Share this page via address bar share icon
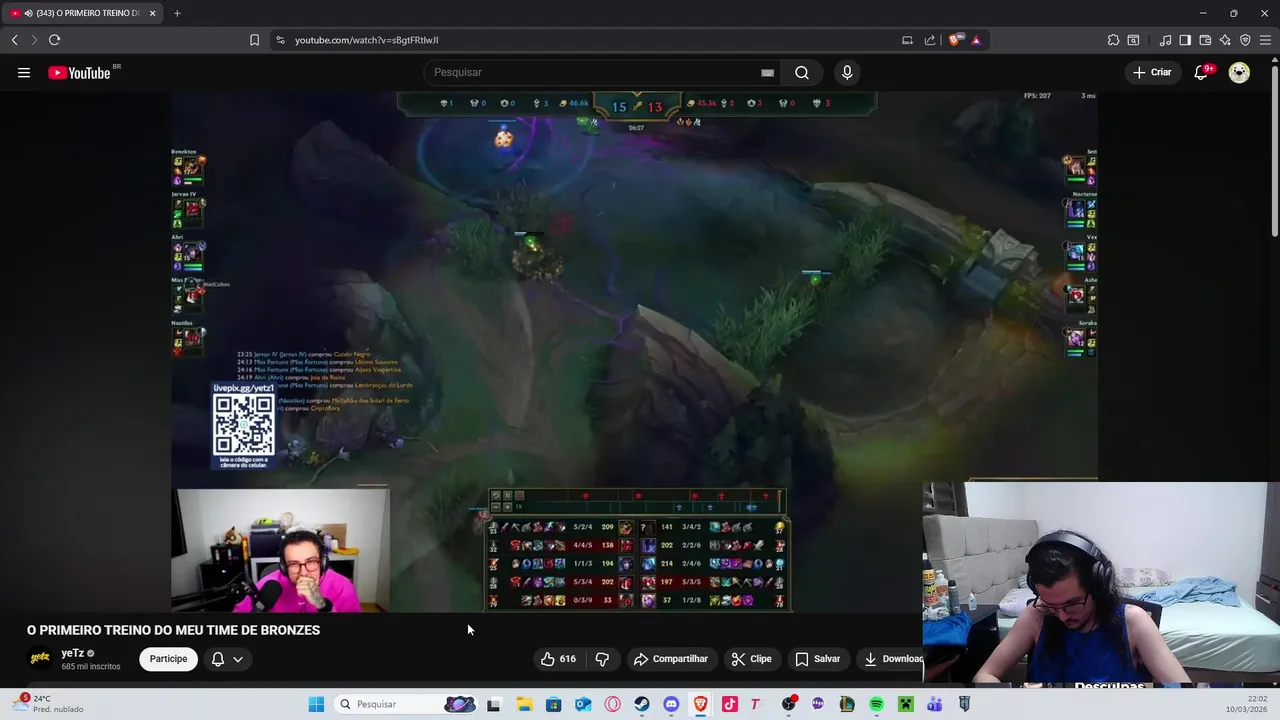 tap(930, 40)
